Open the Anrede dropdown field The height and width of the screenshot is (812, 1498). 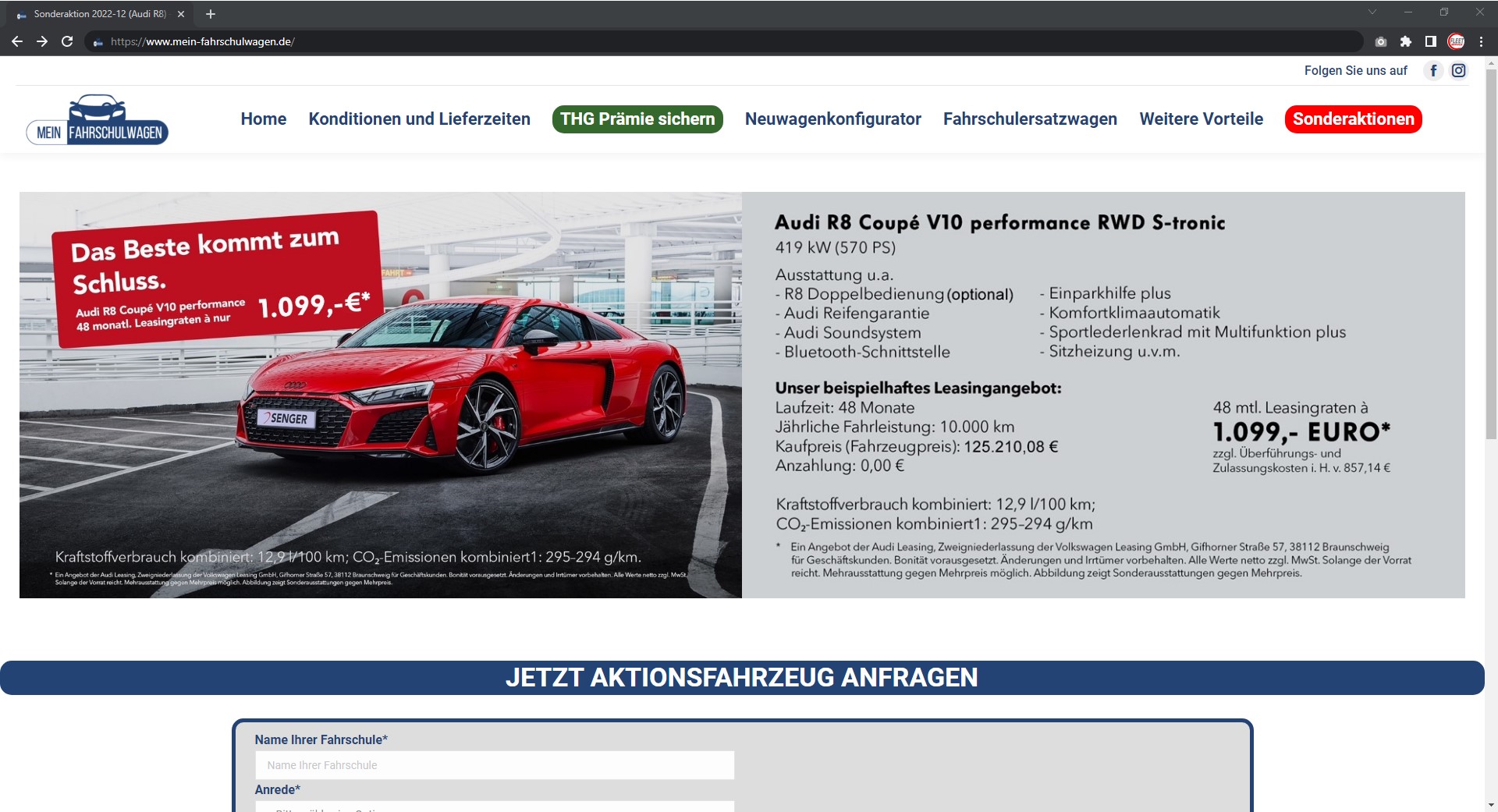[495, 807]
